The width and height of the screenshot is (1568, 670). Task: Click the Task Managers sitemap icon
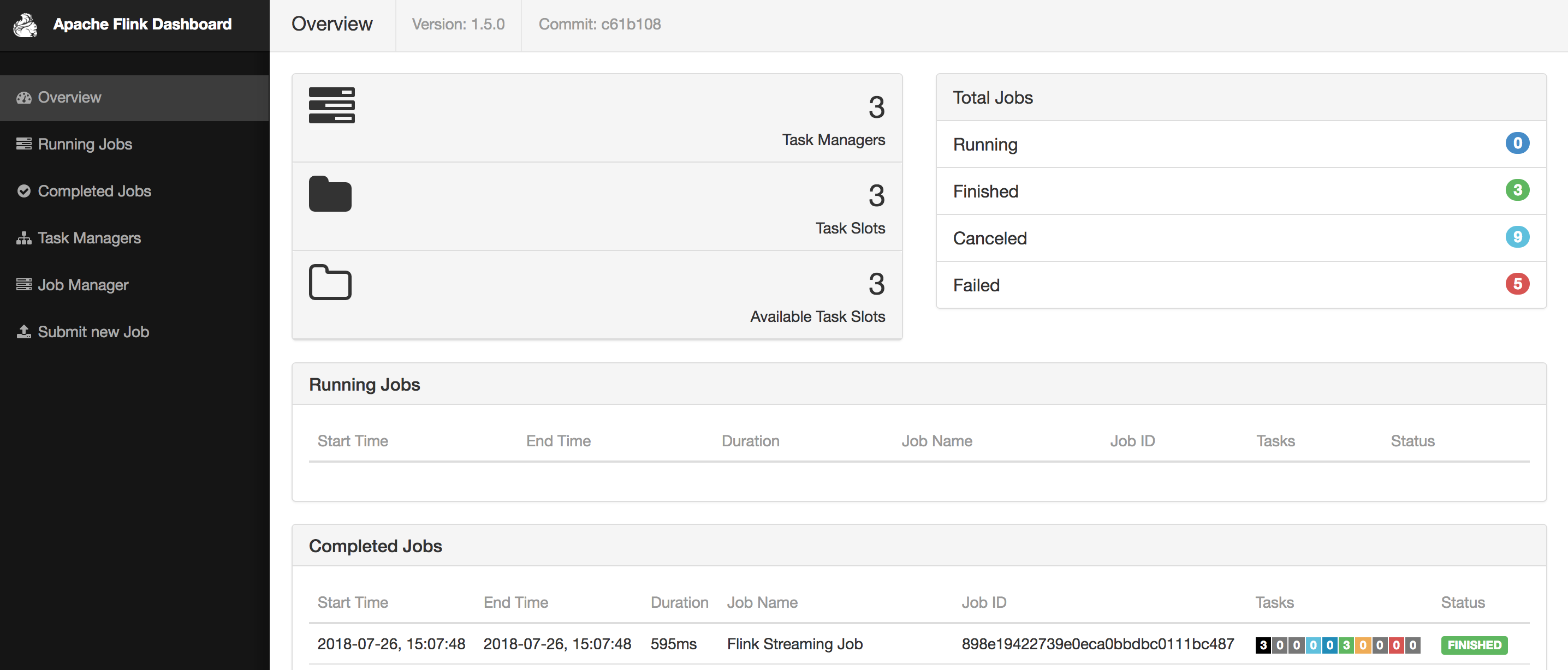tap(23, 238)
